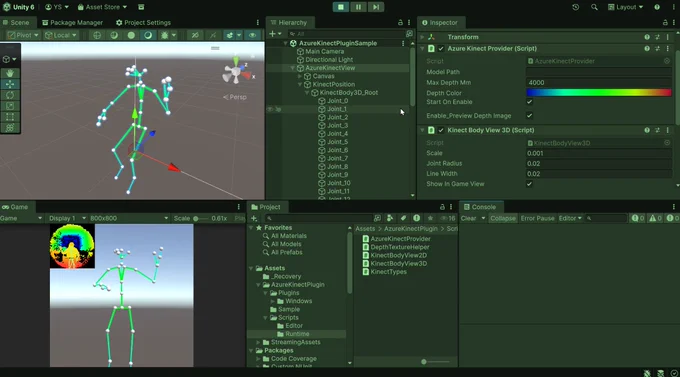The height and width of the screenshot is (377, 680).
Task: Pause the running game
Action: pyautogui.click(x=358, y=7)
